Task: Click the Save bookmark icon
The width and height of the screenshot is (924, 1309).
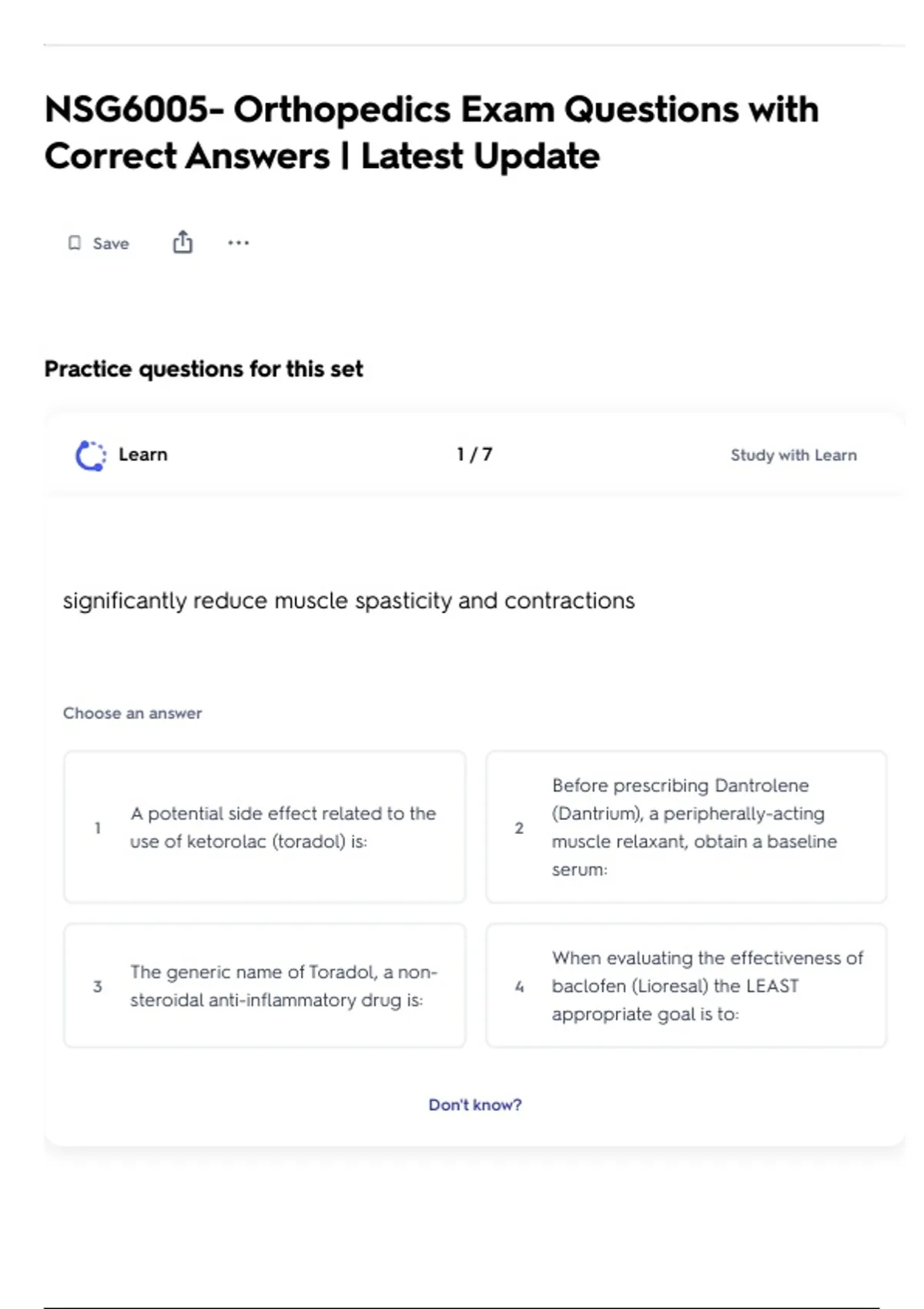Action: tap(75, 243)
